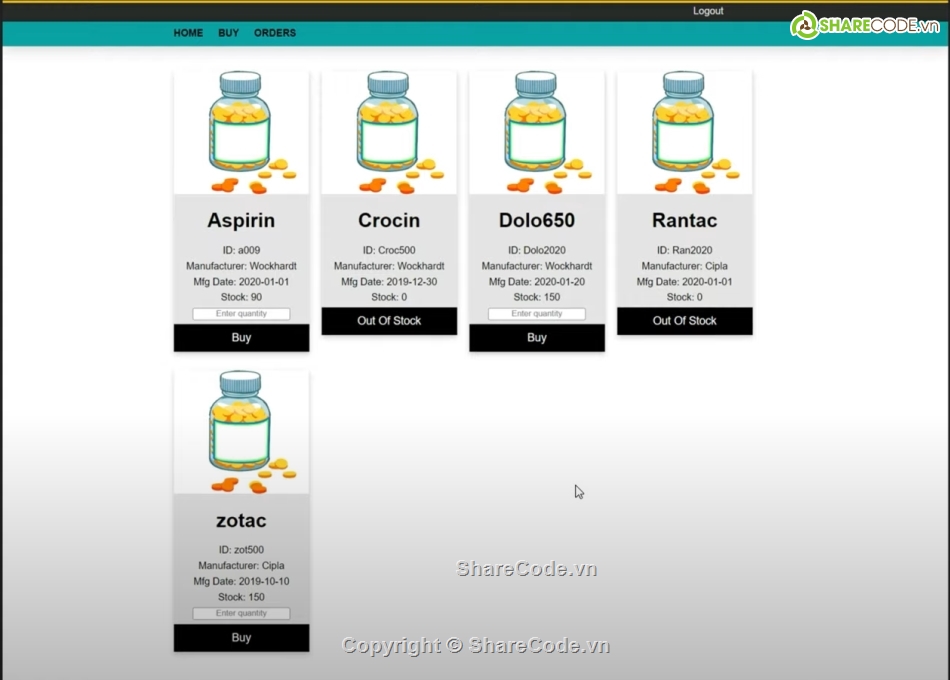This screenshot has height=680, width=950.
Task: Open the ORDERS page
Action: coord(275,33)
